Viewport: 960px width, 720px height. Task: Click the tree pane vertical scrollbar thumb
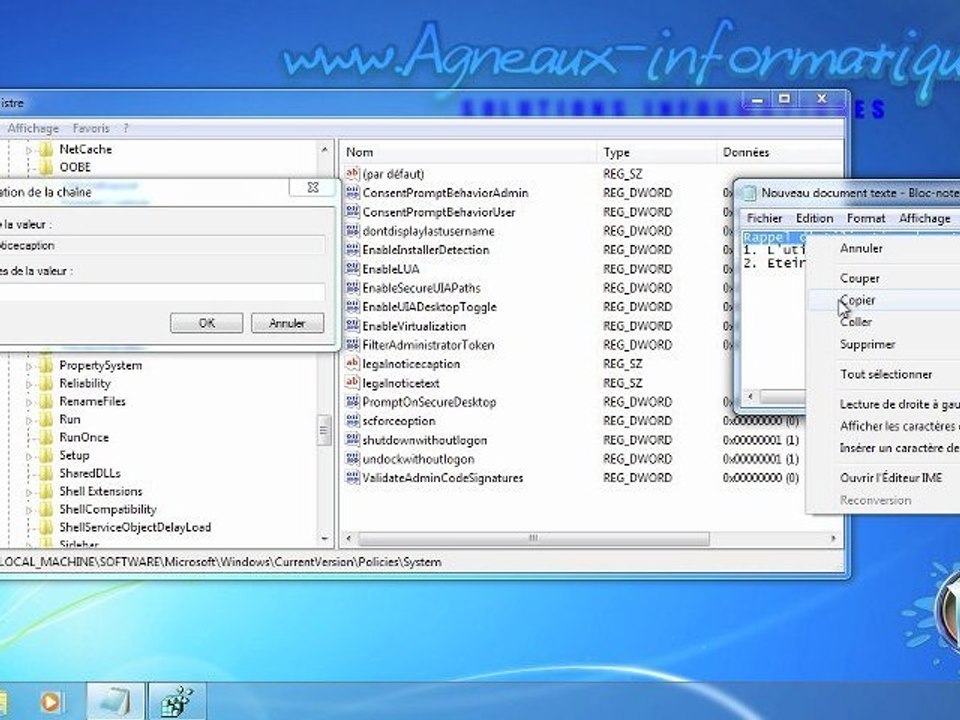pos(324,430)
